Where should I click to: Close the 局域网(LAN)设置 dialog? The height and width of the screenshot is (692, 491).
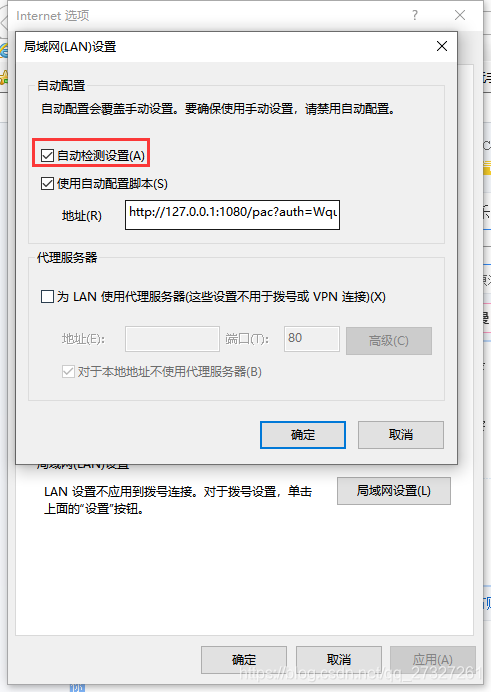[x=442, y=46]
